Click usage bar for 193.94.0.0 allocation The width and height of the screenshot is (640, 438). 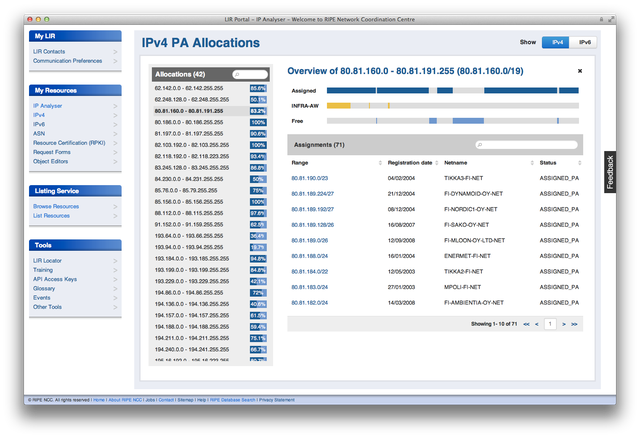tap(258, 247)
